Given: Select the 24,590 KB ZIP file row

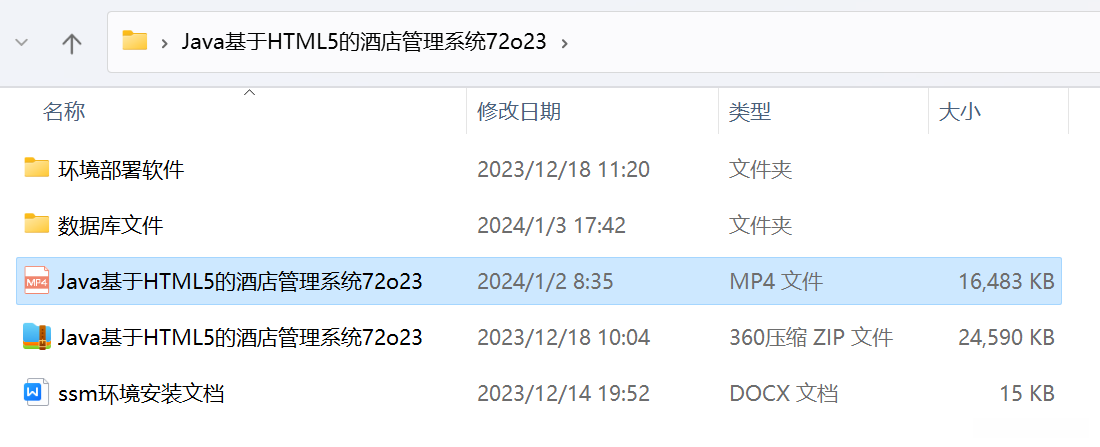Looking at the screenshot, I should pyautogui.click(x=539, y=338).
